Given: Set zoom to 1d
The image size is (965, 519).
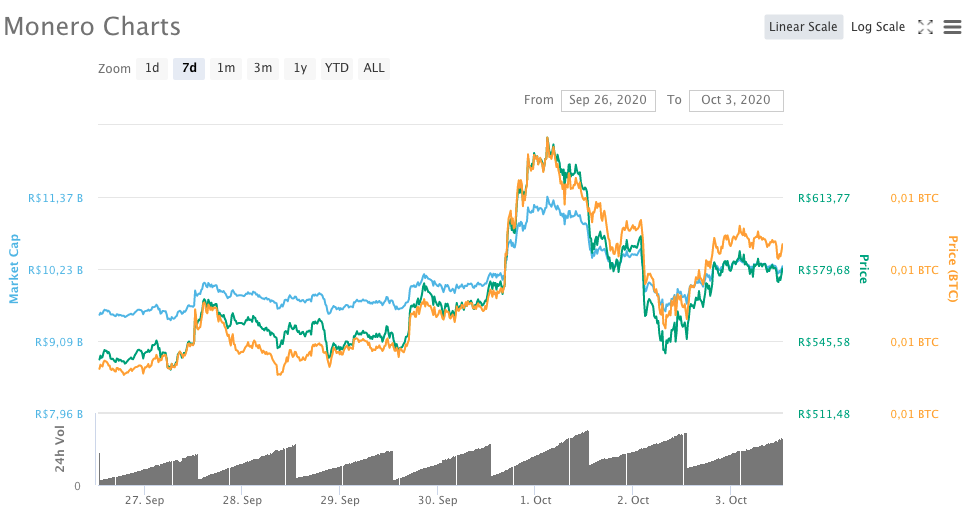Looking at the screenshot, I should (x=152, y=68).
